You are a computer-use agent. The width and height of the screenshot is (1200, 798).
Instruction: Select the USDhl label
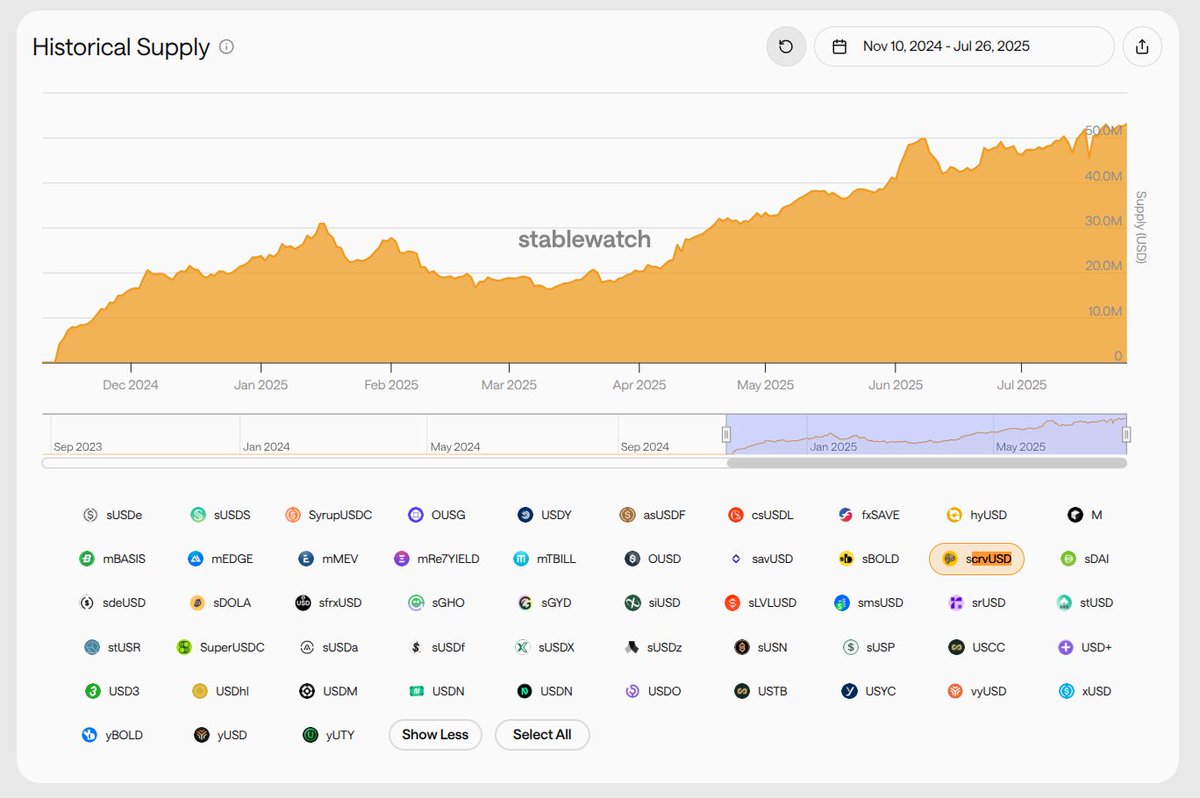[x=232, y=691]
